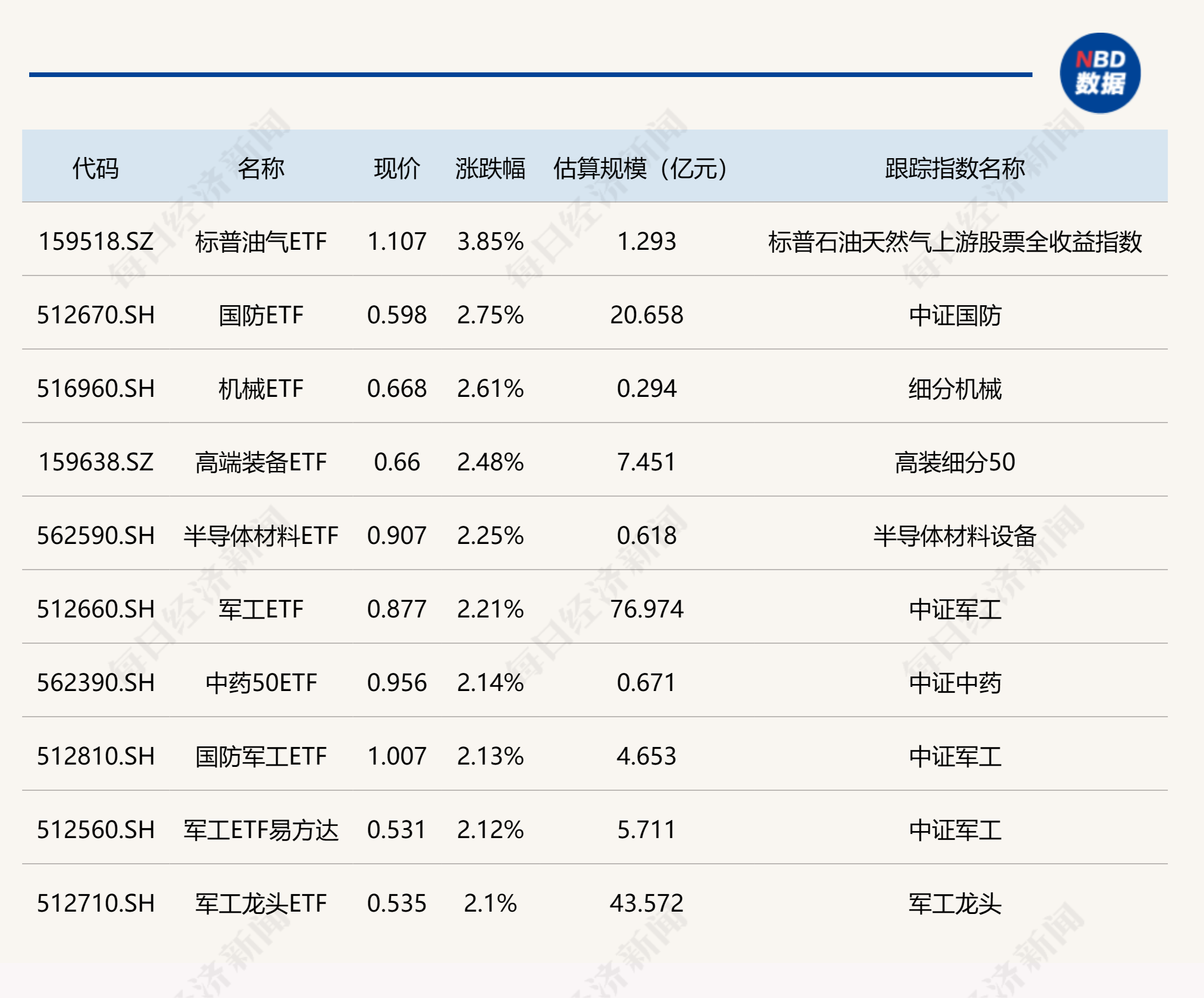The image size is (1204, 998).
Task: Select the 国防军工ETF name cell
Action: tap(261, 756)
